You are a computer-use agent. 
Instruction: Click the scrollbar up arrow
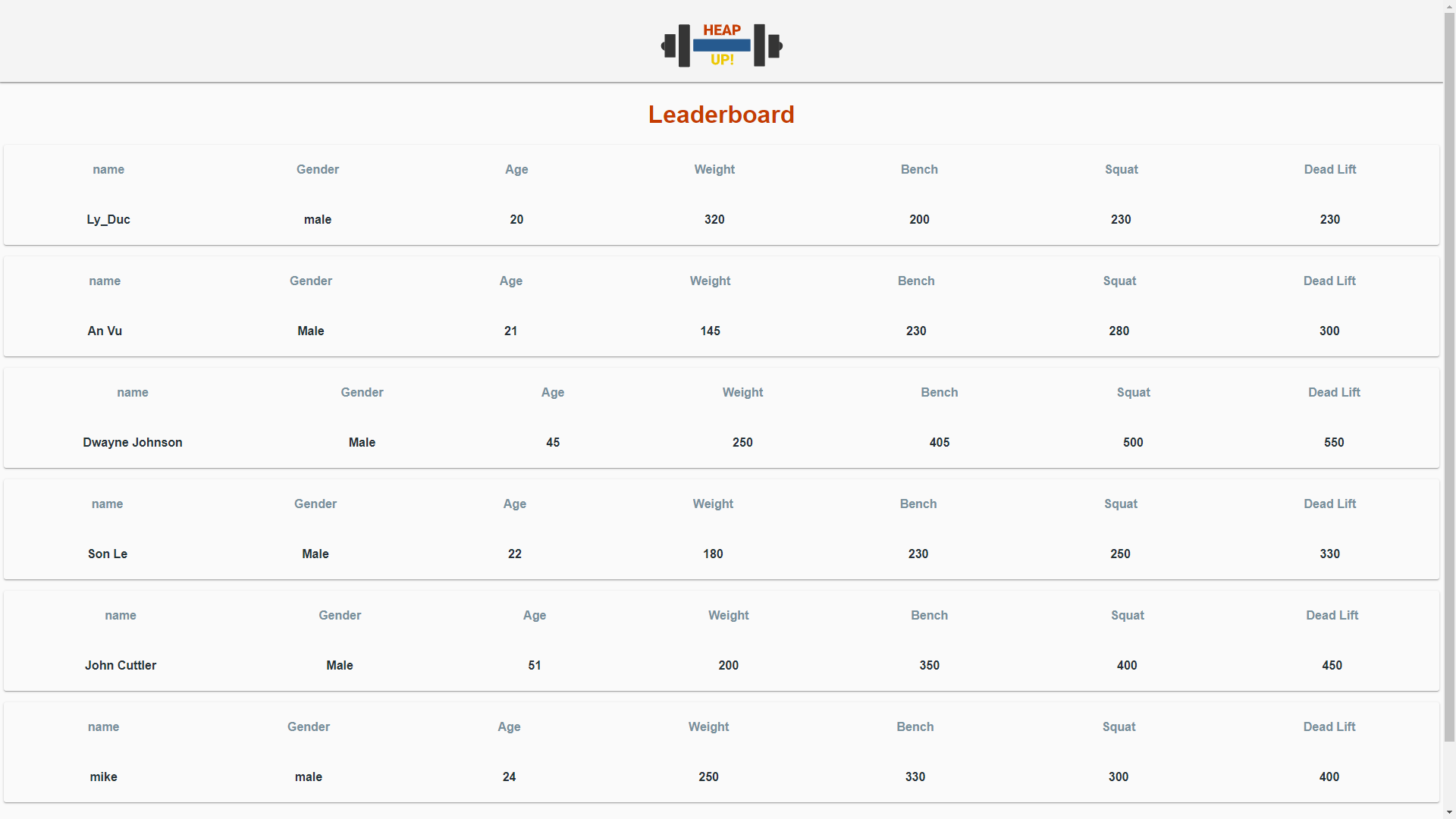1449,6
